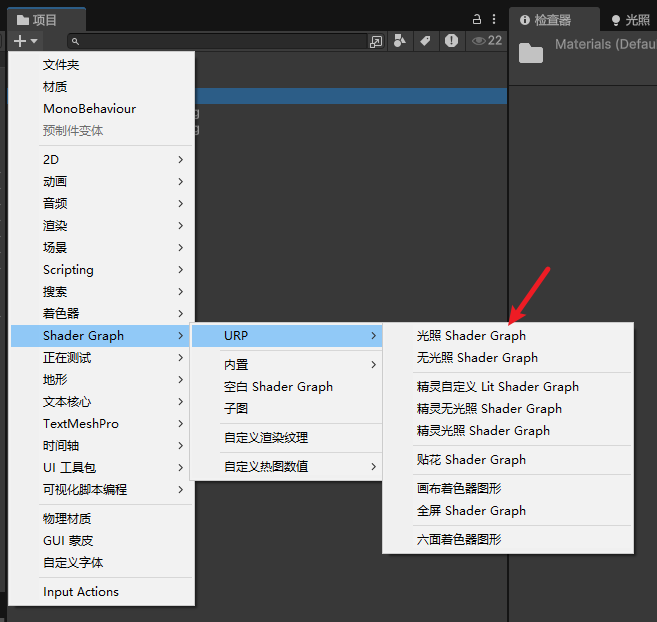657x622 pixels.
Task: Select 文件夹 in the create menu
Action: [101, 65]
